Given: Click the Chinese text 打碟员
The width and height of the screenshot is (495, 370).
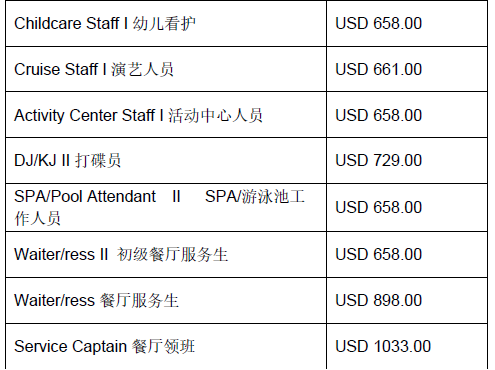Looking at the screenshot, I should [x=98, y=161].
